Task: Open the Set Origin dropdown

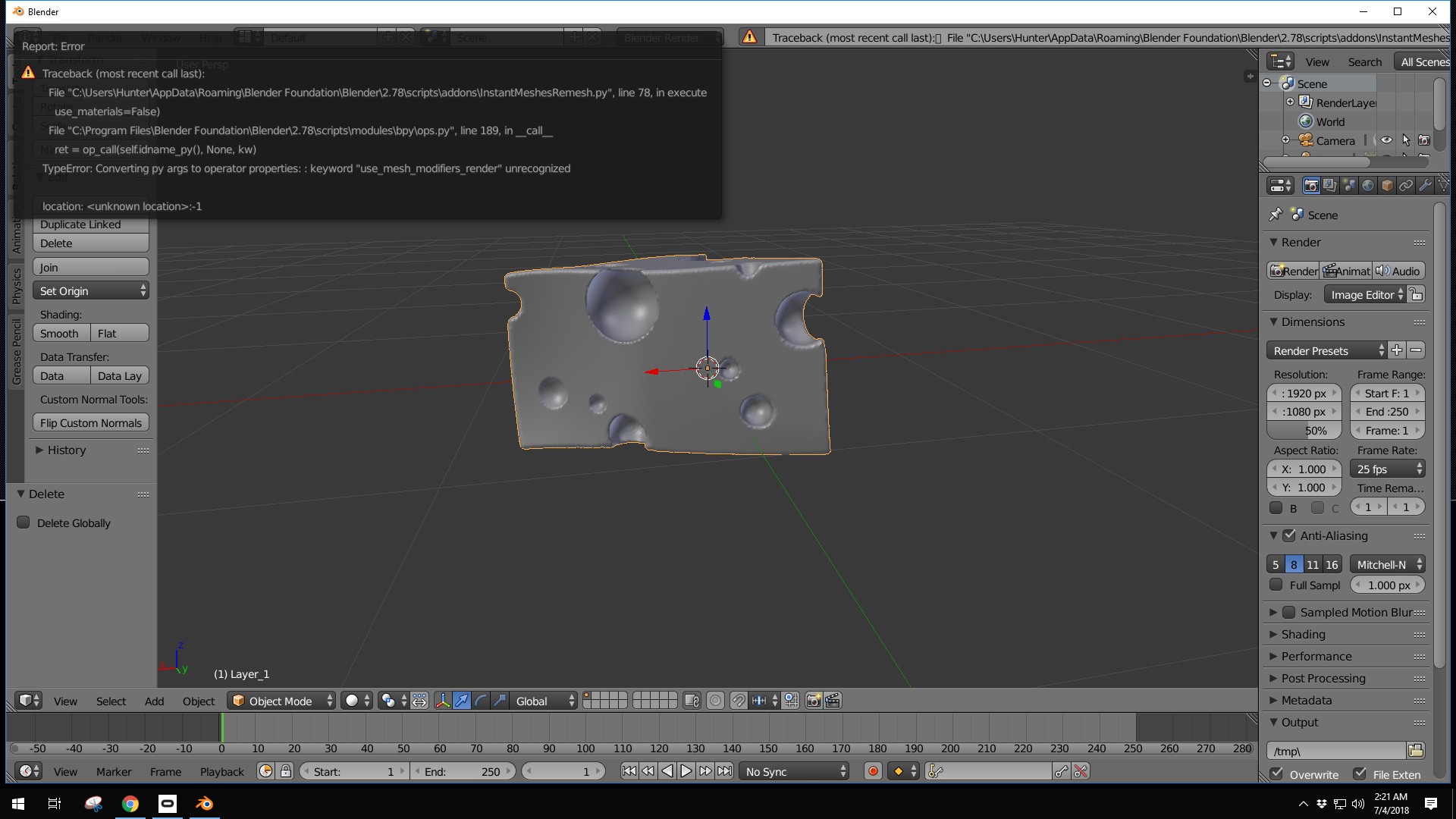Action: (x=91, y=290)
